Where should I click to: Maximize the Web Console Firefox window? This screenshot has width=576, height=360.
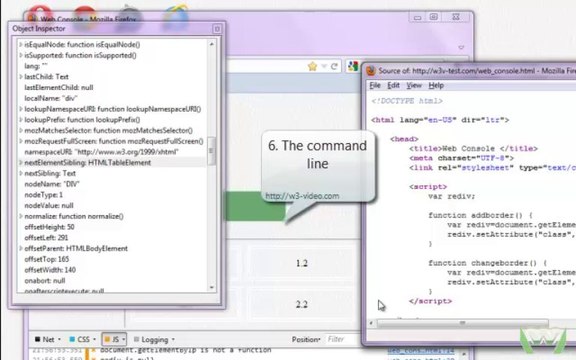[434, 17]
